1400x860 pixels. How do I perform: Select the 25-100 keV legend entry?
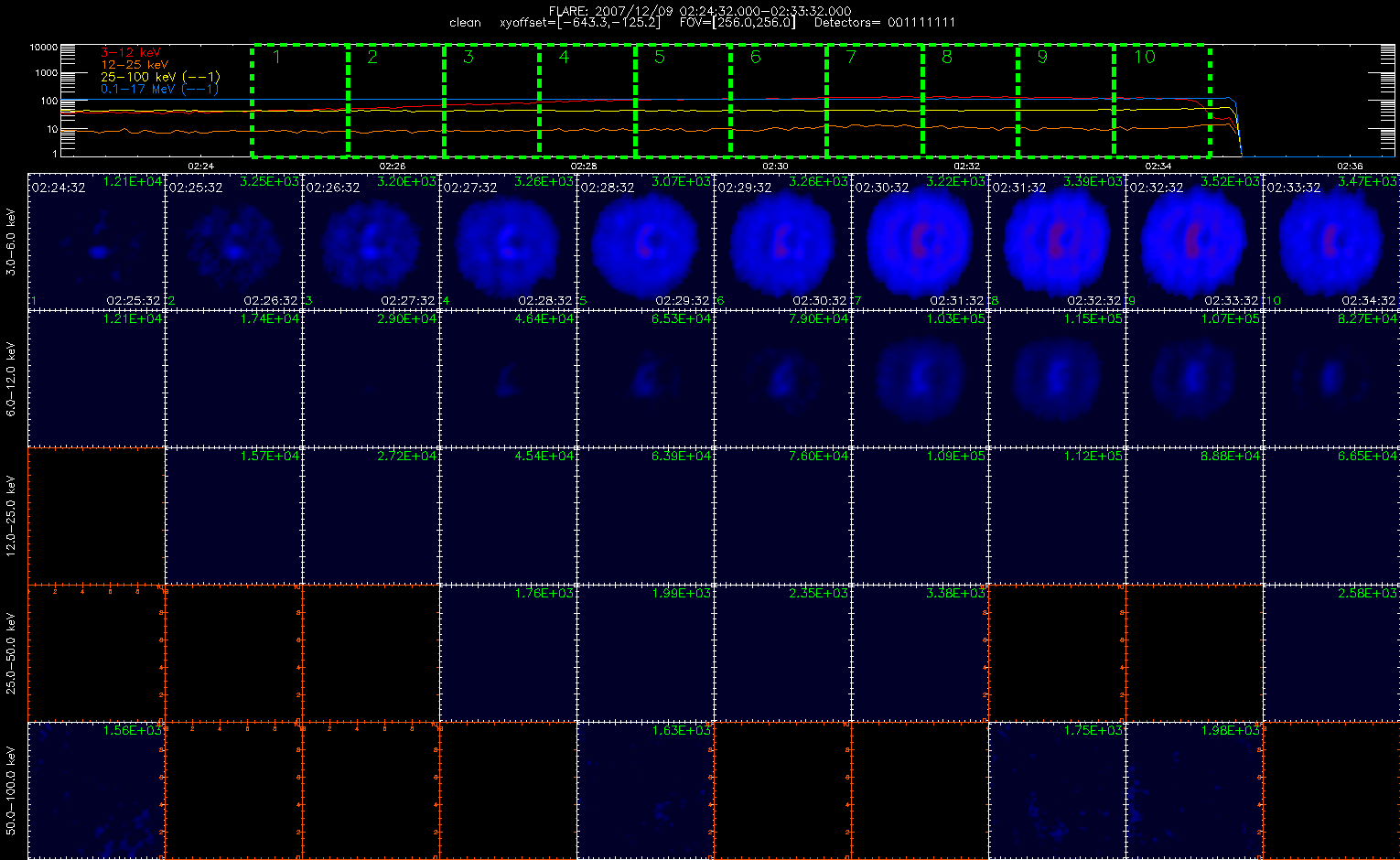tap(159, 77)
